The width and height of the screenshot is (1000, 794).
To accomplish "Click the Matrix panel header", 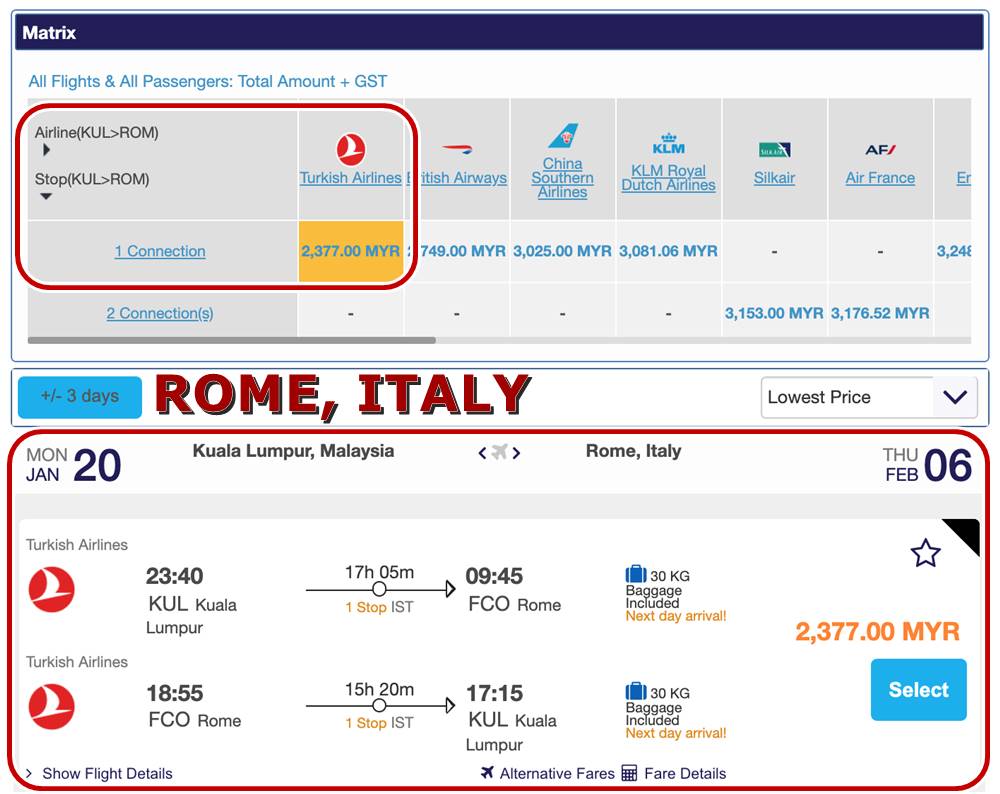I will coord(500,33).
